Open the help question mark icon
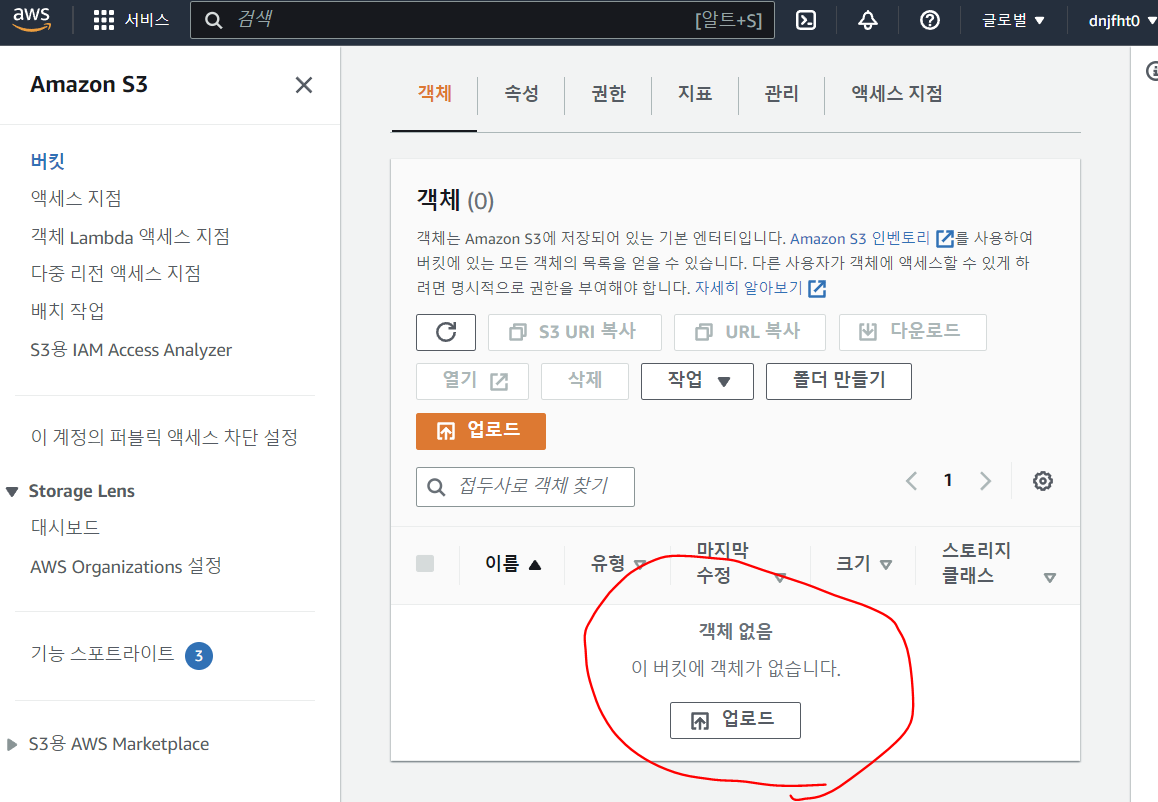The height and width of the screenshot is (802, 1158). [x=930, y=20]
